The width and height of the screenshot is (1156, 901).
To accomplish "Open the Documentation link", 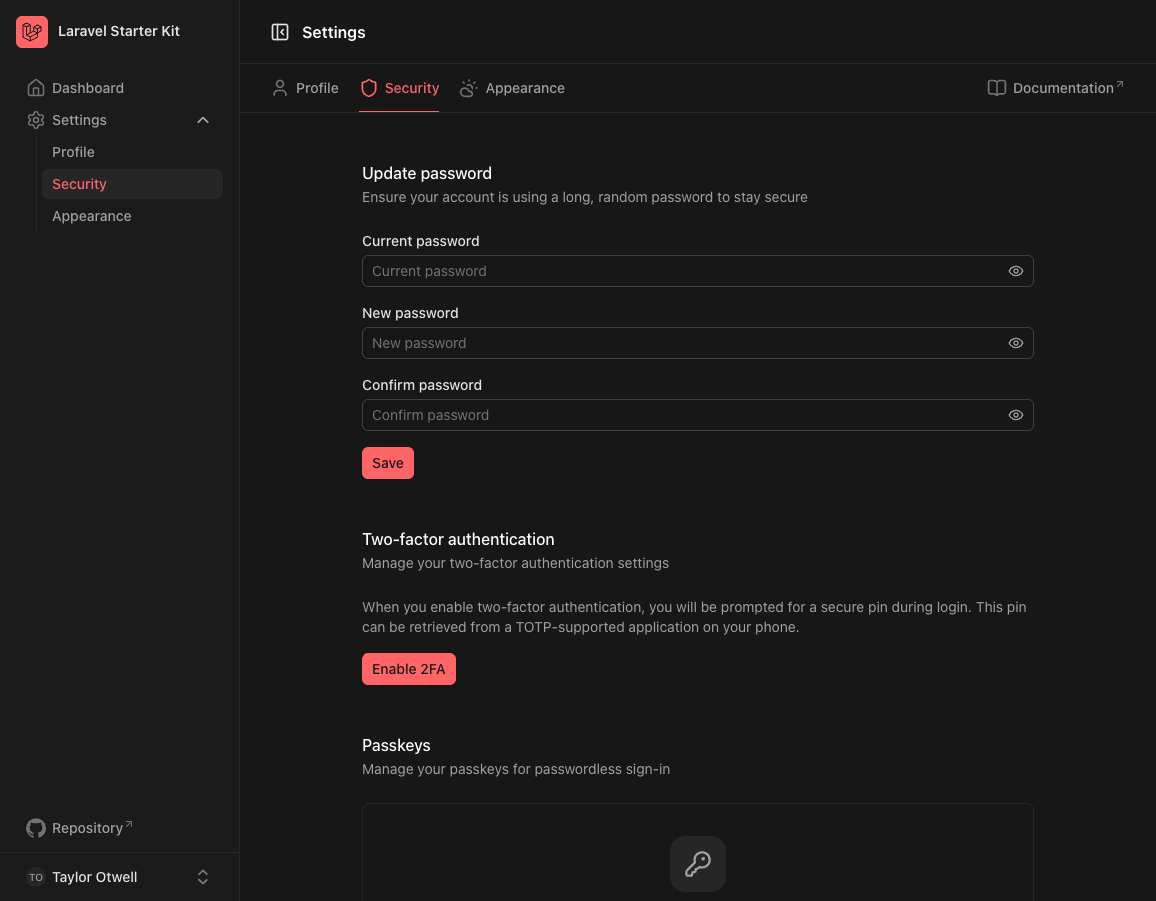I will [1056, 88].
